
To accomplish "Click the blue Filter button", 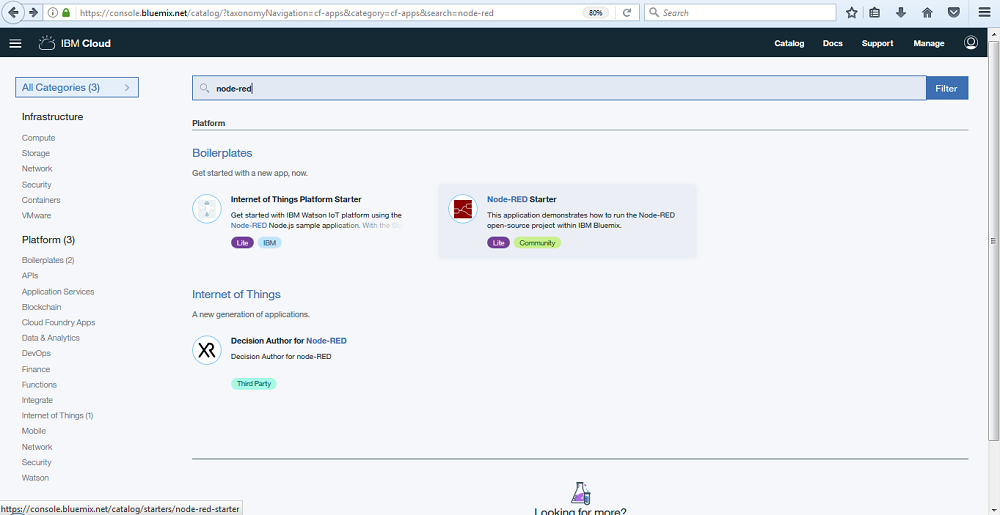I will [x=946, y=88].
